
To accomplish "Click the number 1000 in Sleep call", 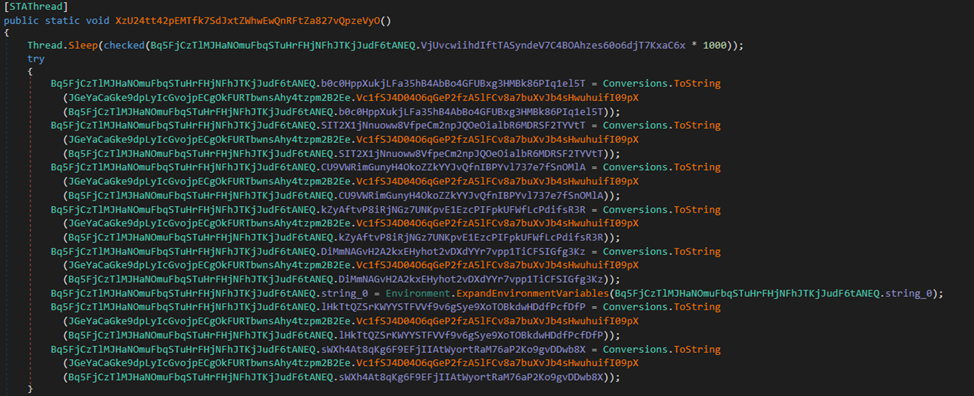I will 715,45.
